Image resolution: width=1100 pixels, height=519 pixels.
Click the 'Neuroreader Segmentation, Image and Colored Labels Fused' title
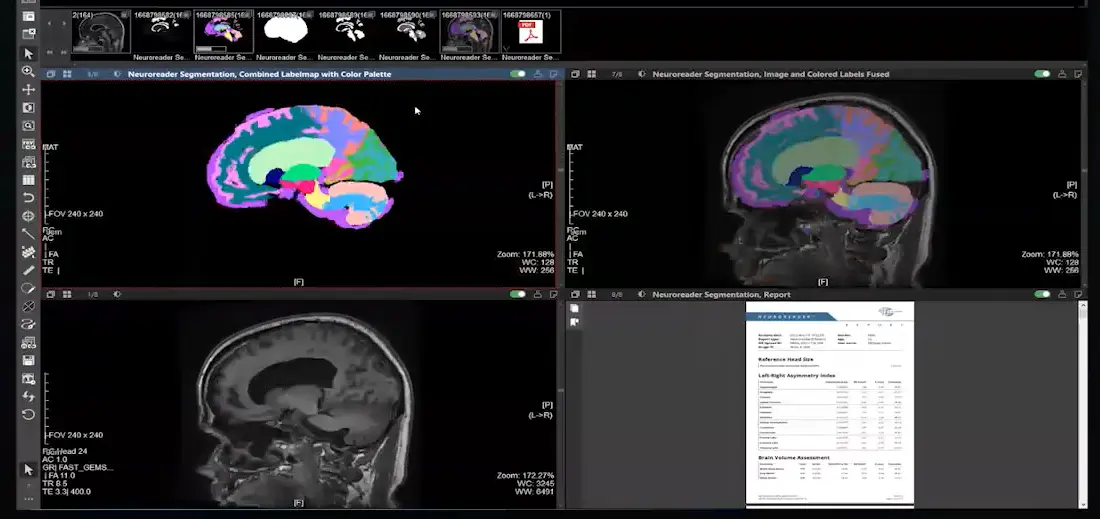(x=770, y=74)
